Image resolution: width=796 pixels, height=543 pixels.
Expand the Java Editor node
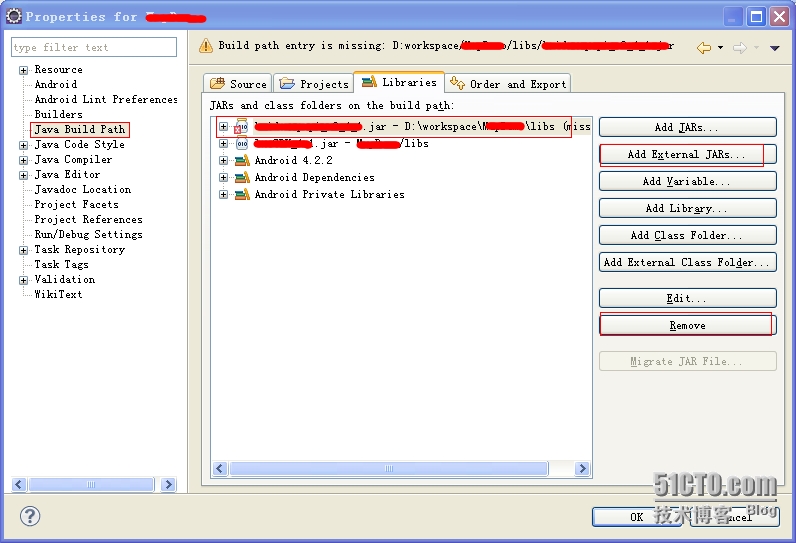pos(23,175)
